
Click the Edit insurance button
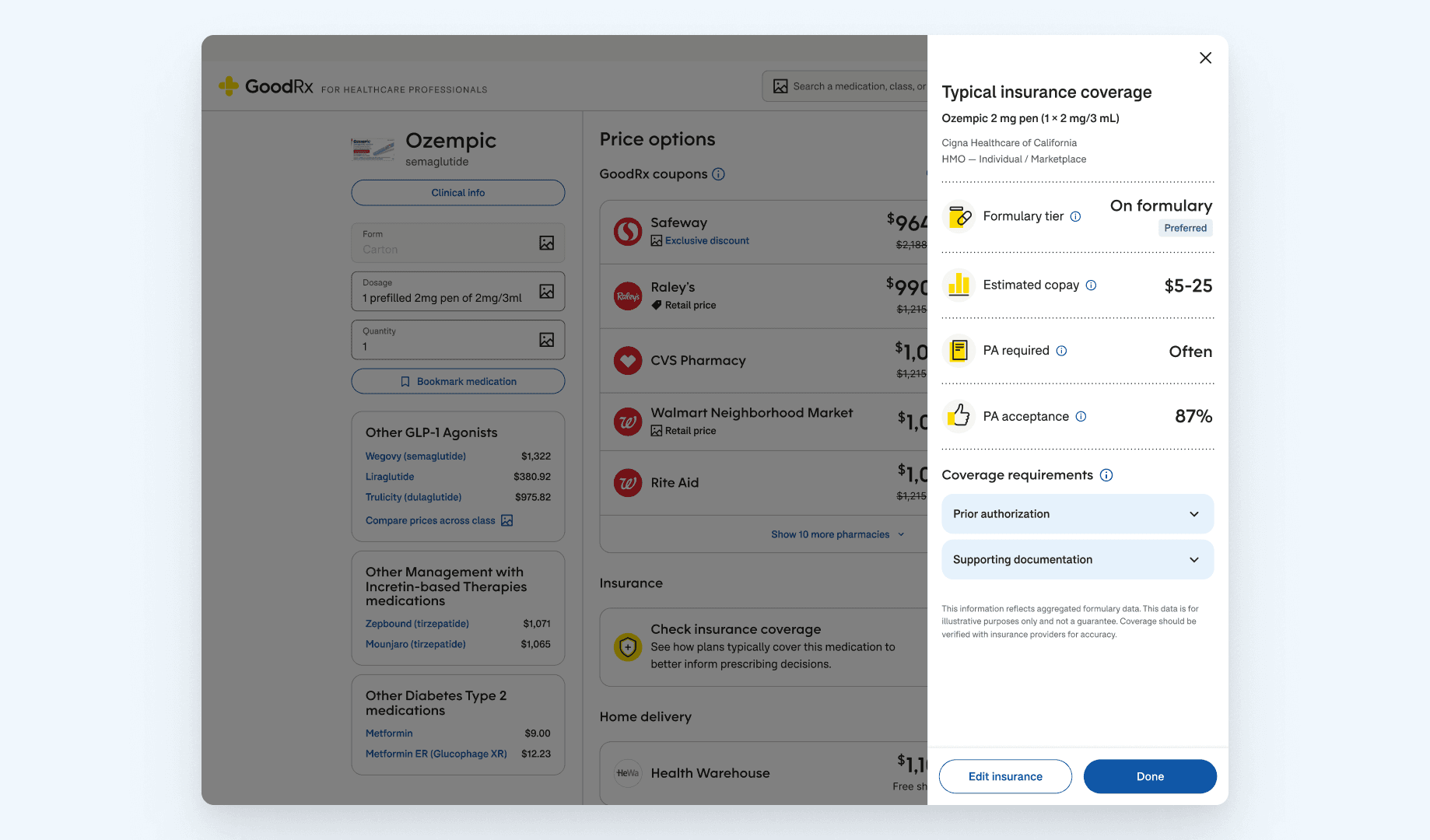1005,776
